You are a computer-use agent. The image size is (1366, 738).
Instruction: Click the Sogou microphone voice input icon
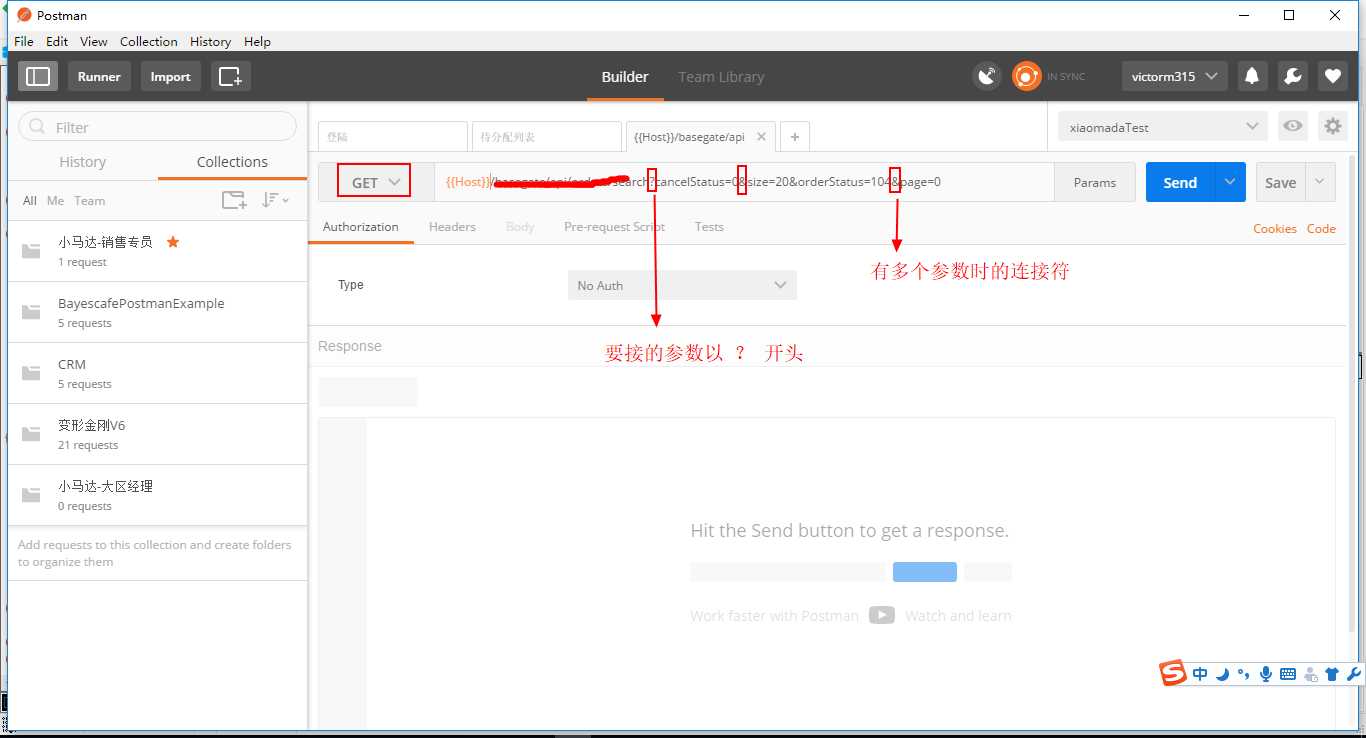[x=1266, y=674]
